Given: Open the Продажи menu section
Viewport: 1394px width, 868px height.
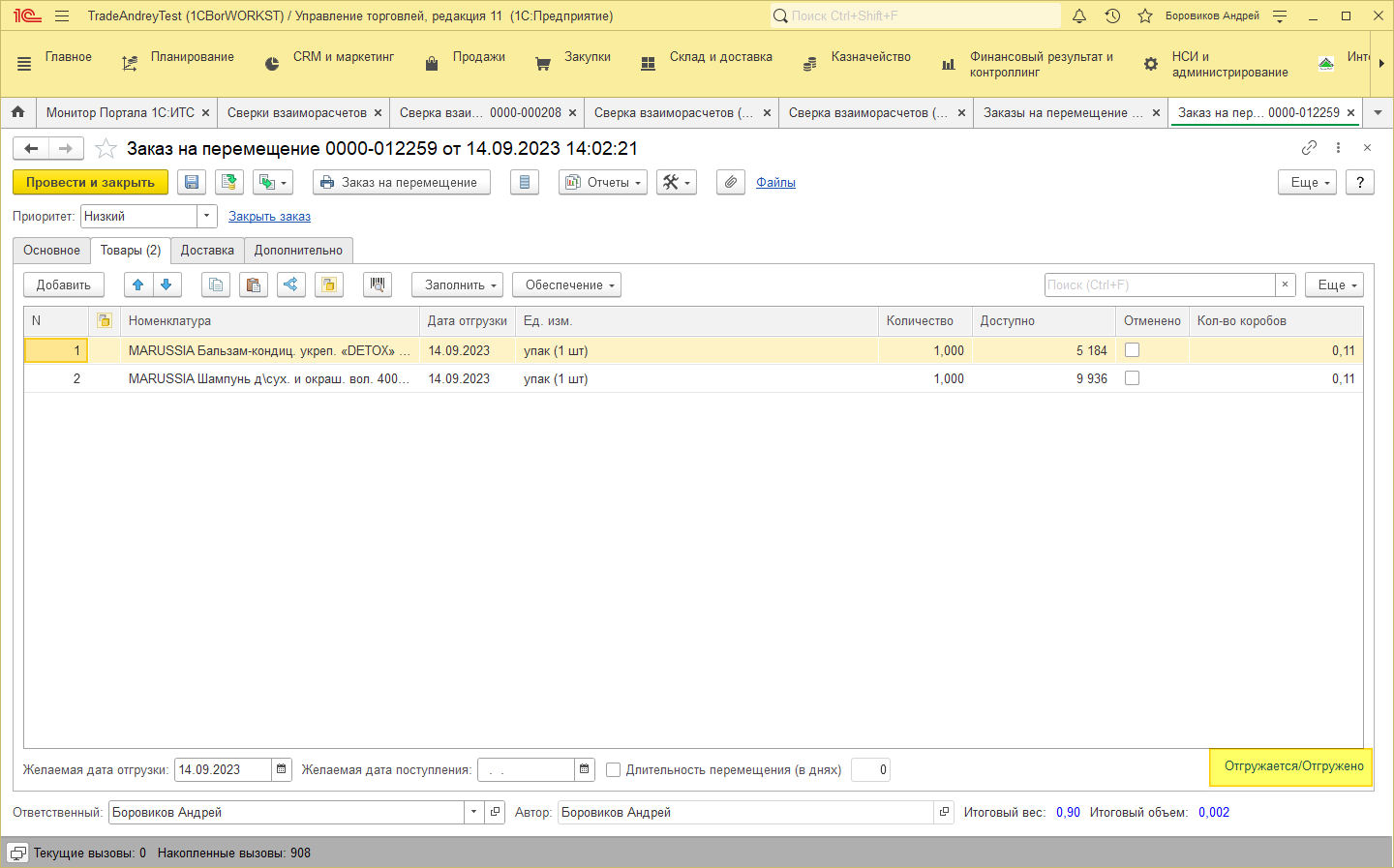Looking at the screenshot, I should [x=478, y=57].
